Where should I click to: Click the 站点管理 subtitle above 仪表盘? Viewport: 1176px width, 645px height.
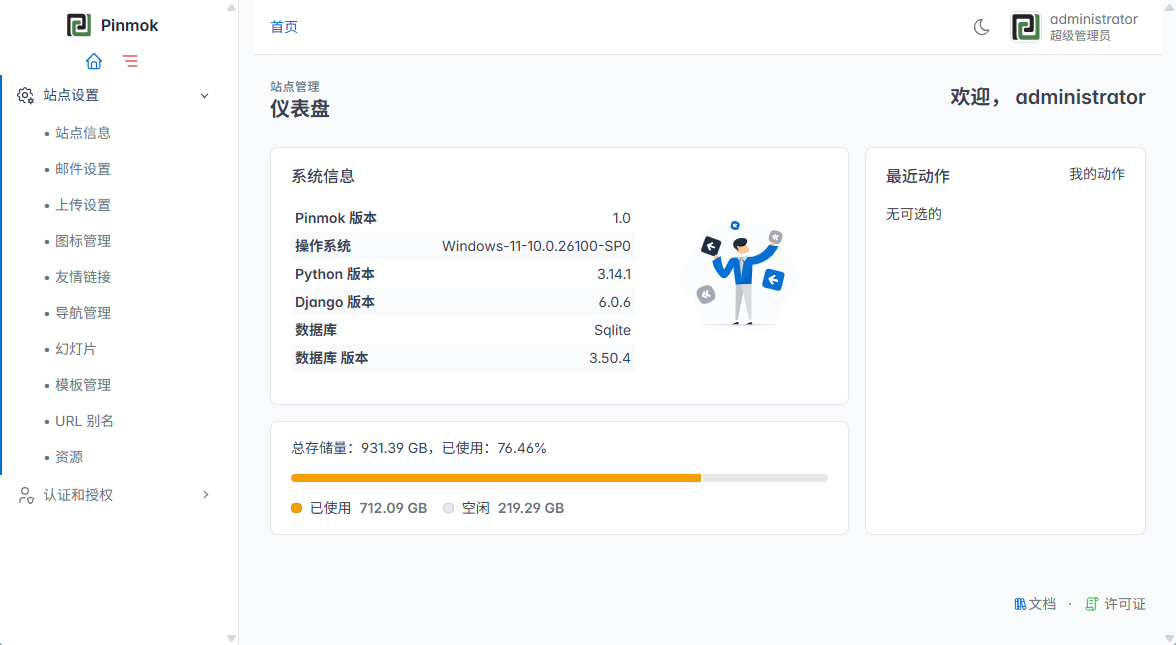click(295, 87)
